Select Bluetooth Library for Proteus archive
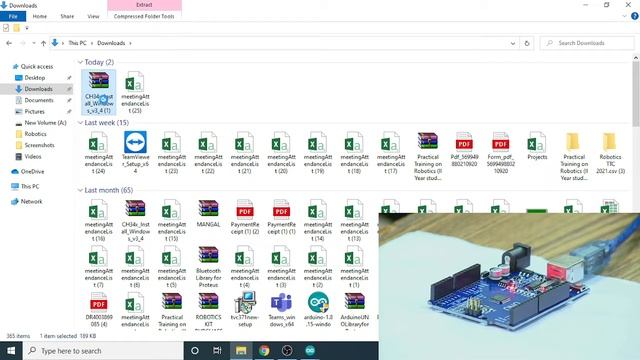640x360 pixels. 208,267
